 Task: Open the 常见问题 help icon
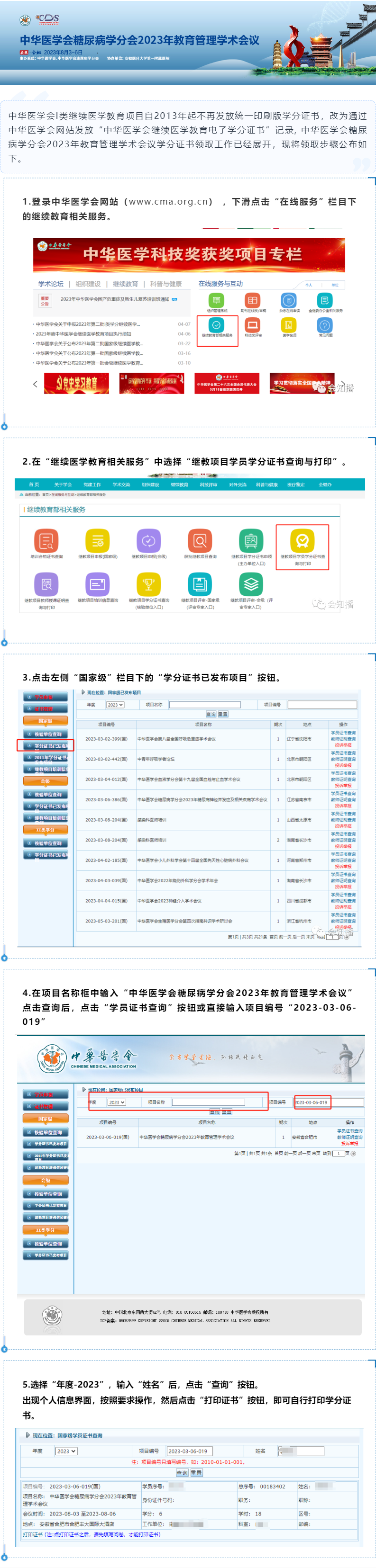coord(325,326)
